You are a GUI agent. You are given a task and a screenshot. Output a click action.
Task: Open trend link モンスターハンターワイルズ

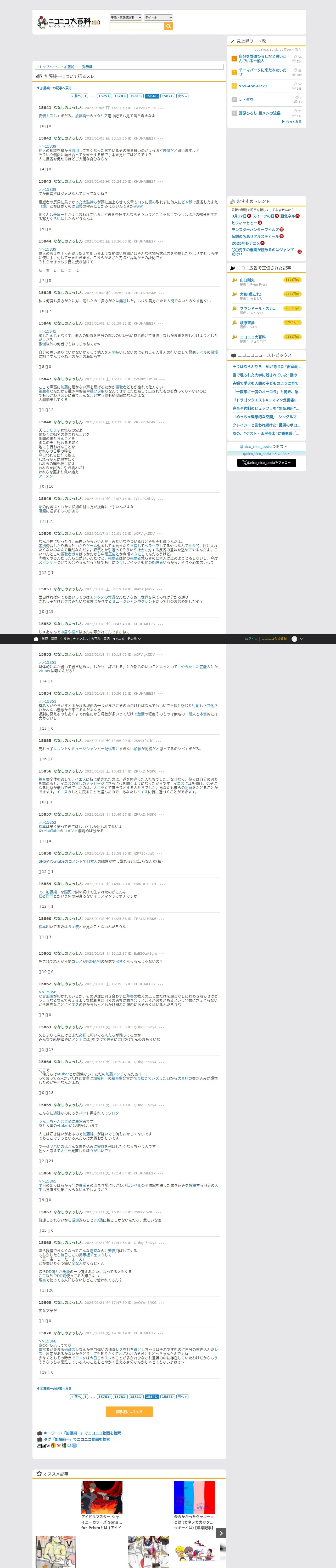(x=255, y=229)
